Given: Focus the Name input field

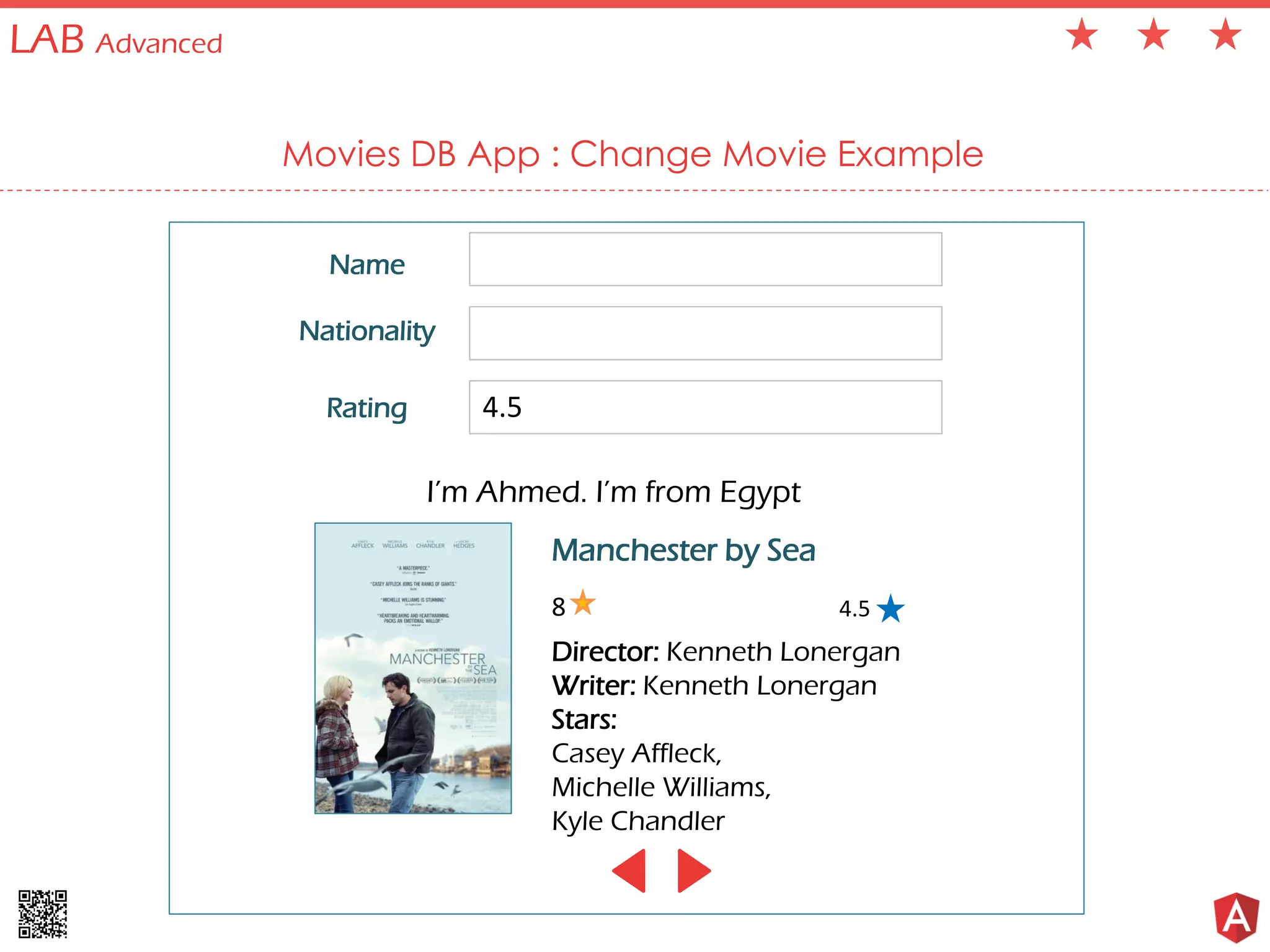Looking at the screenshot, I should pyautogui.click(x=705, y=259).
